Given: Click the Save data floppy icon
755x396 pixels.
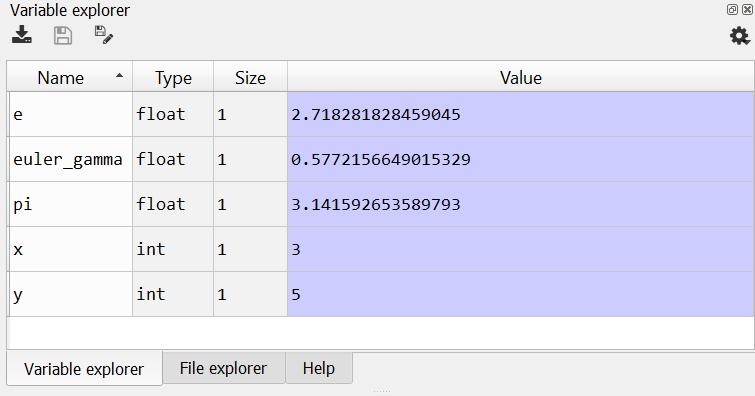Looking at the screenshot, I should [63, 36].
